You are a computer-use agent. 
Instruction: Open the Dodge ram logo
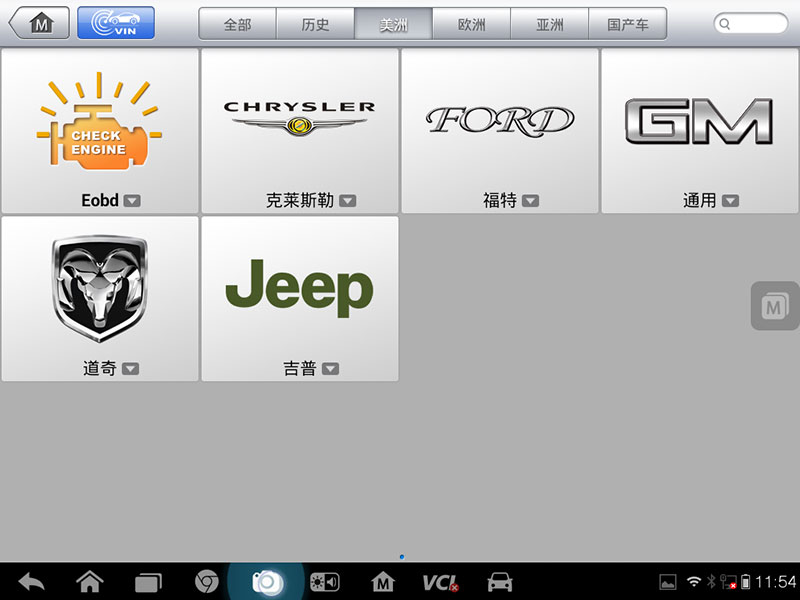pyautogui.click(x=99, y=288)
